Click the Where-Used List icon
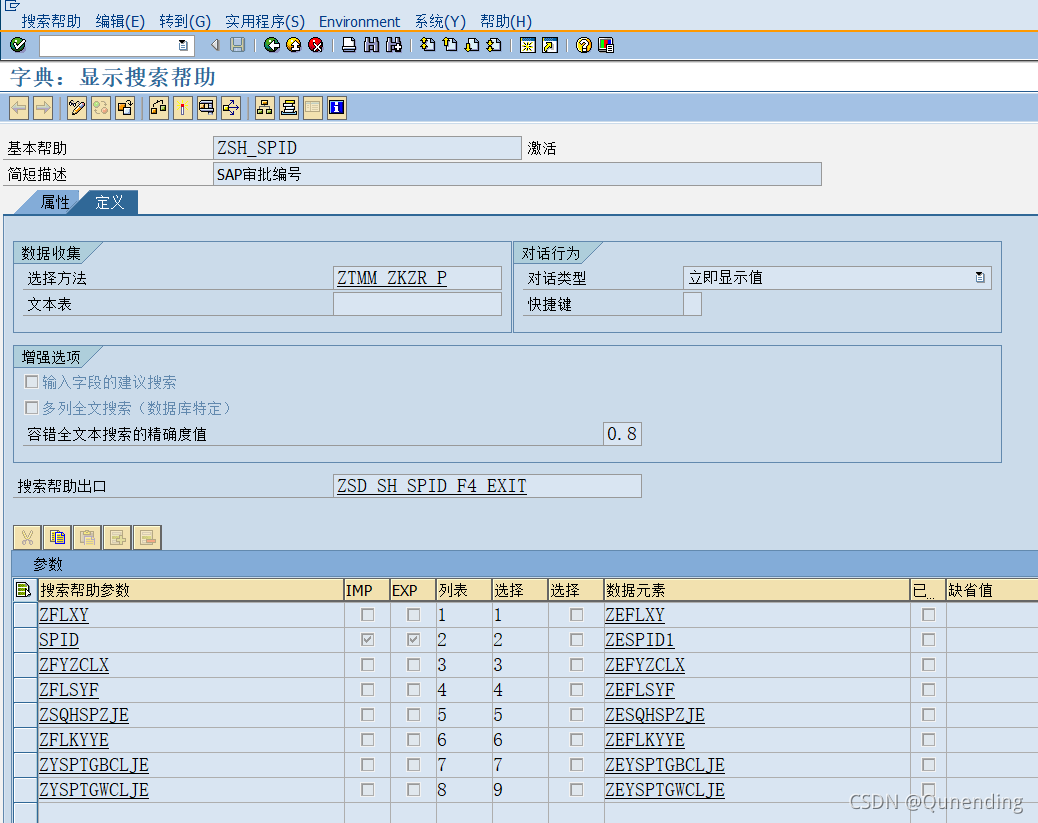Image resolution: width=1038 pixels, height=823 pixels. point(207,107)
